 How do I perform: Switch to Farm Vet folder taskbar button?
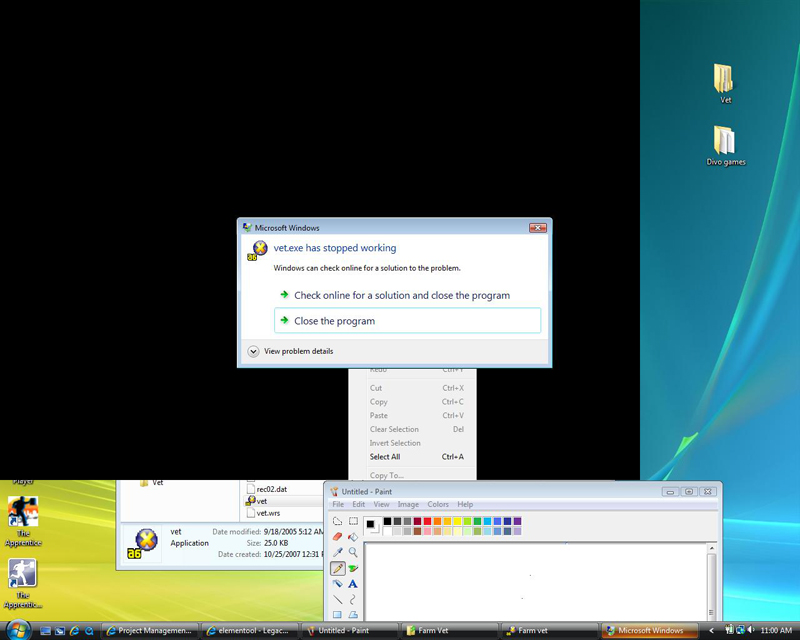450,631
